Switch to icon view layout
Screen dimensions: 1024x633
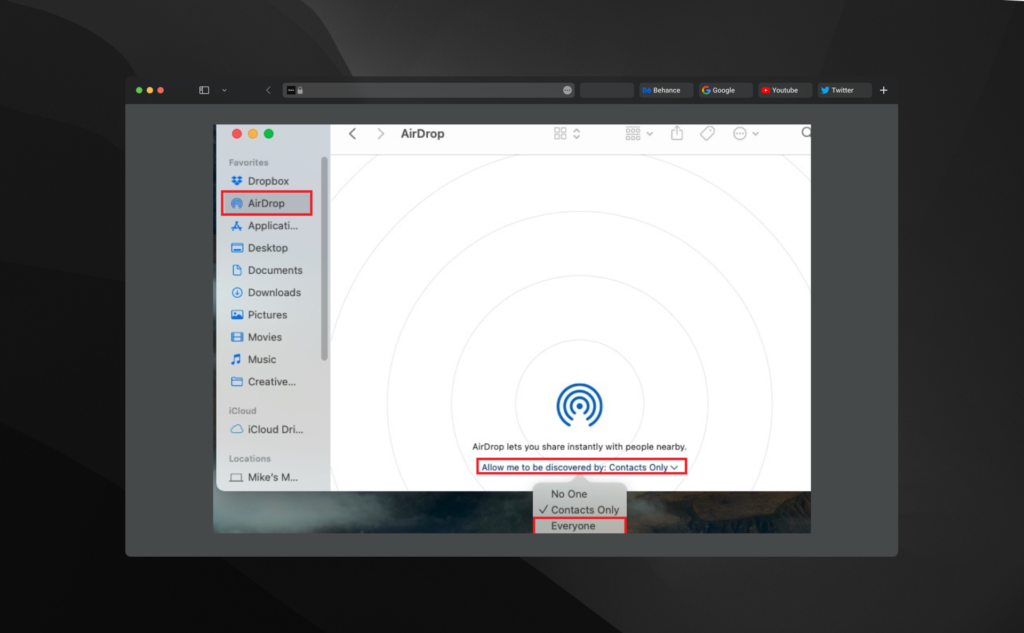point(559,133)
